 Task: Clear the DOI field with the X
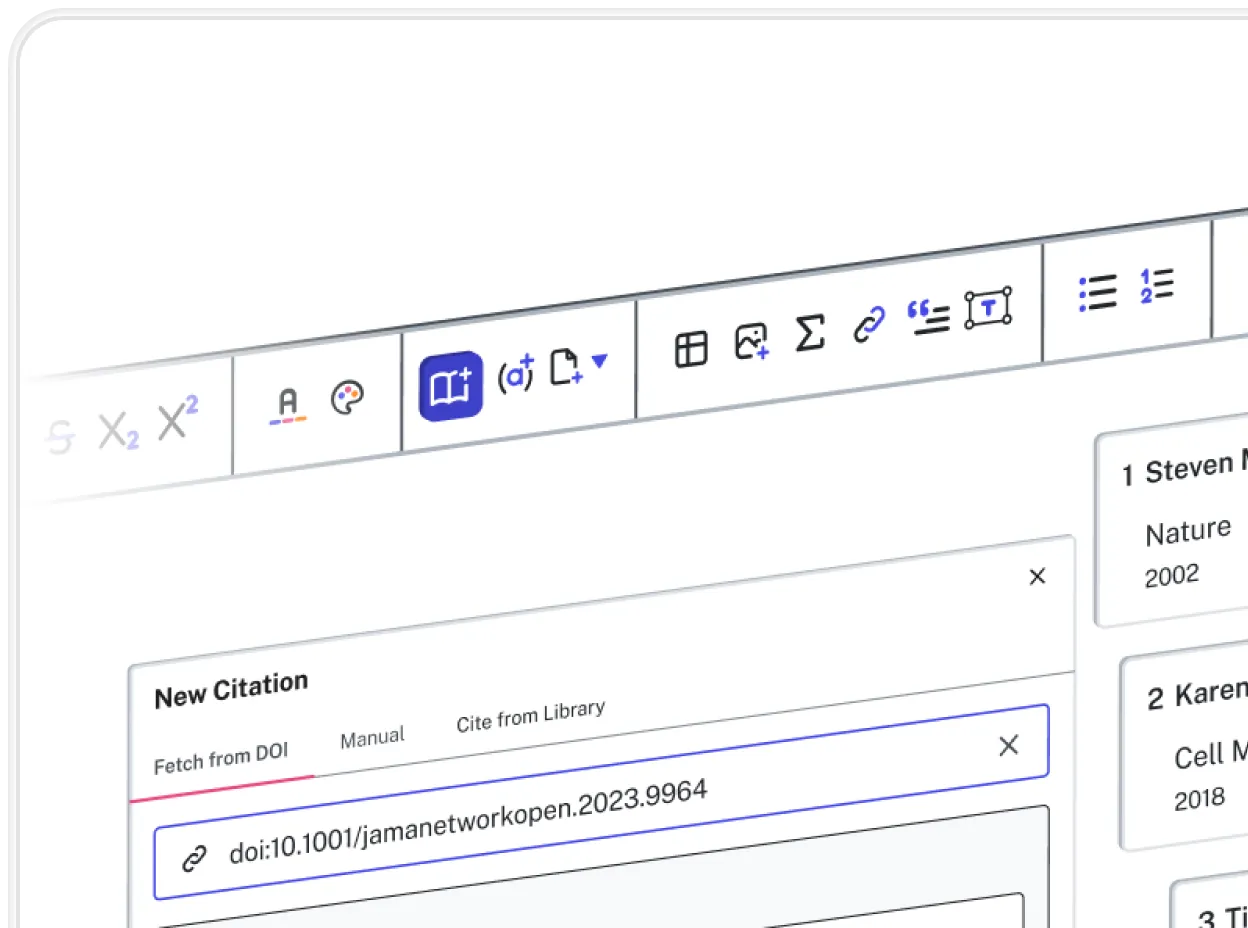pos(1009,745)
